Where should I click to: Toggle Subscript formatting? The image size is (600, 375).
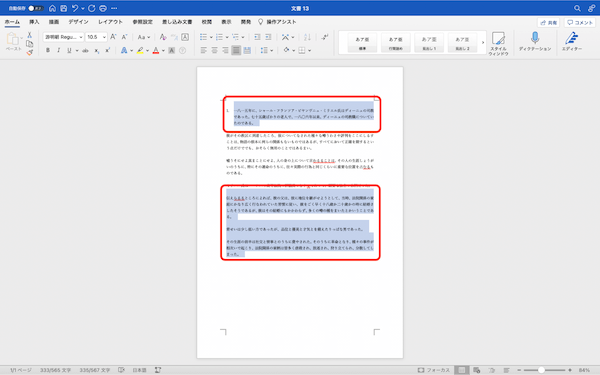(x=97, y=51)
